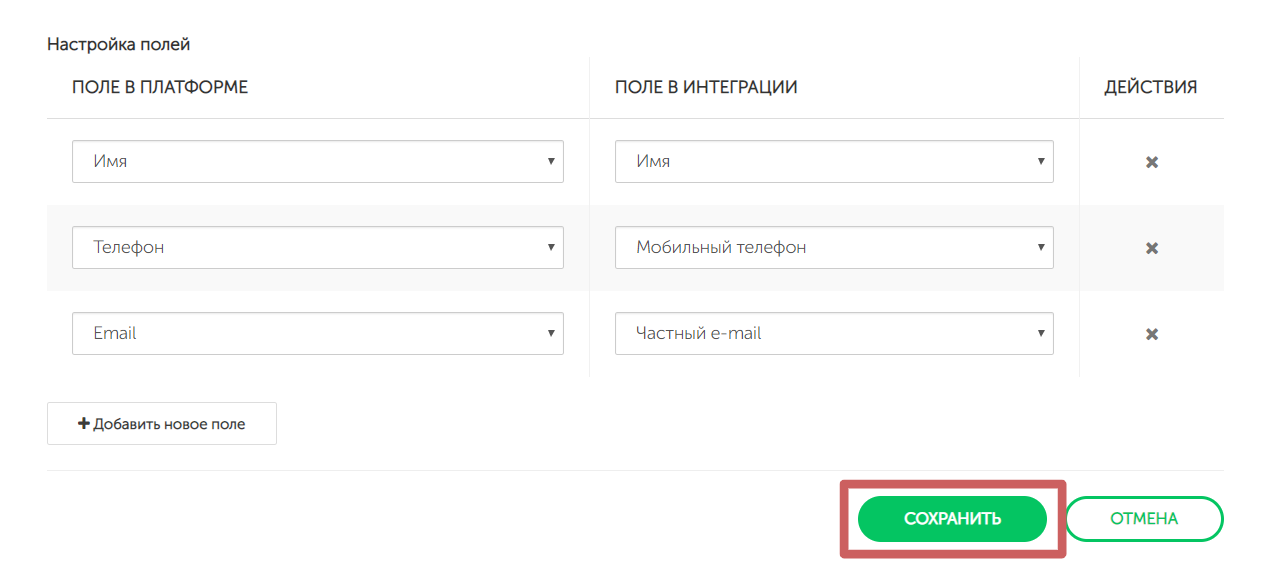Delete the Имя field mapping row

pos(1151,162)
